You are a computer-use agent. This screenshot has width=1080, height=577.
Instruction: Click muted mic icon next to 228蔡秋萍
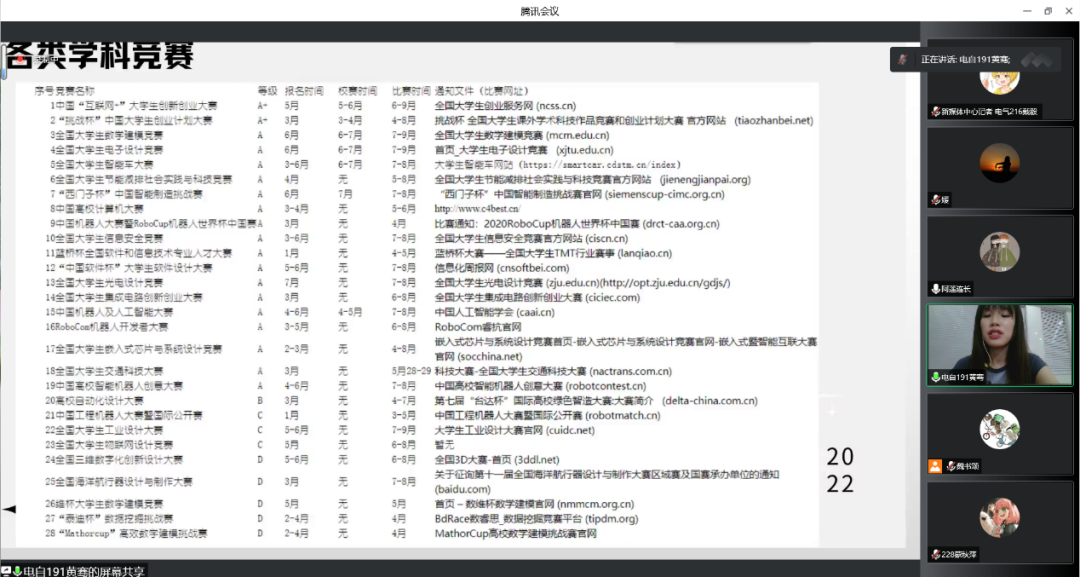point(935,554)
